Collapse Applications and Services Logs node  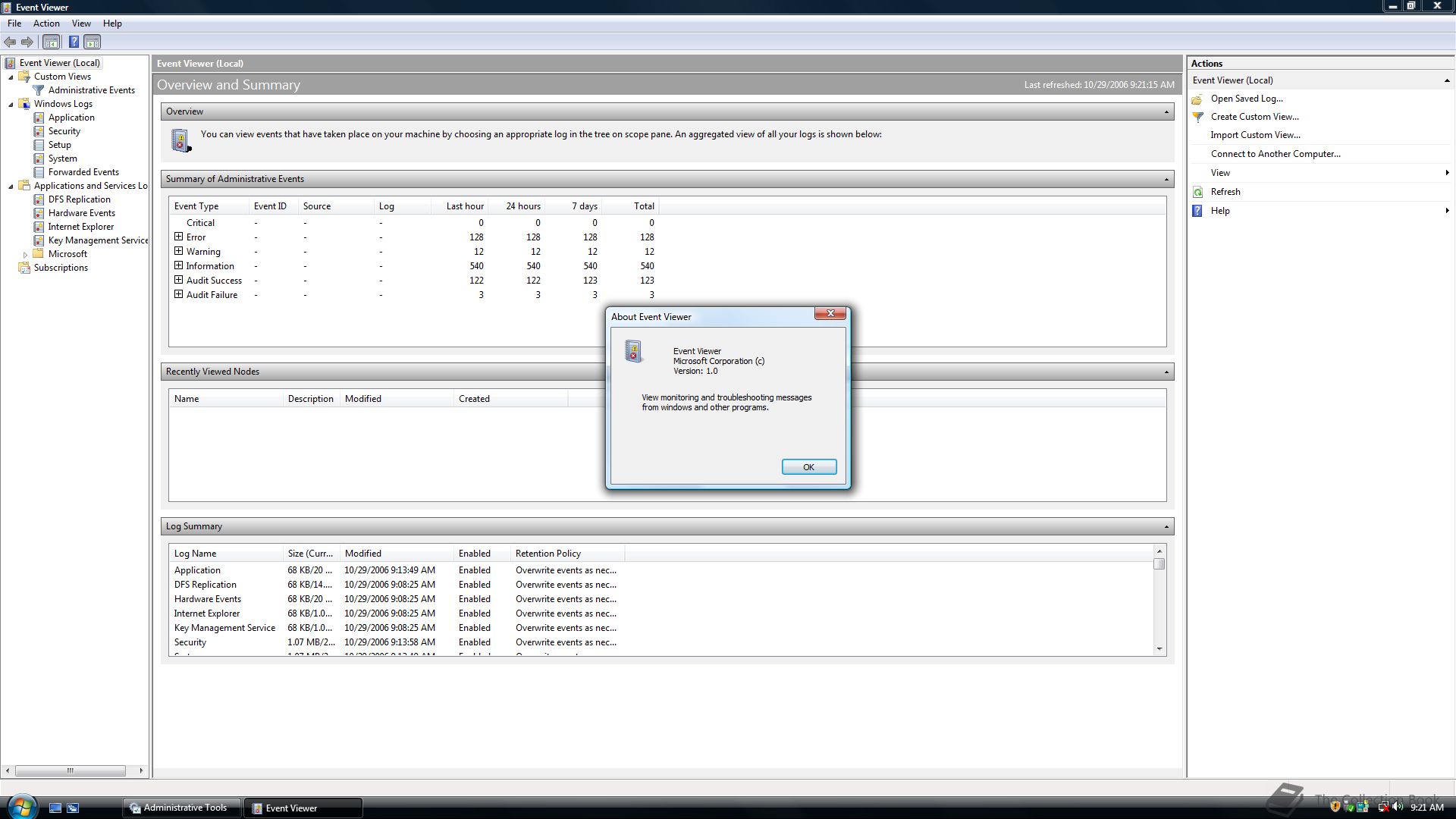pyautogui.click(x=11, y=187)
